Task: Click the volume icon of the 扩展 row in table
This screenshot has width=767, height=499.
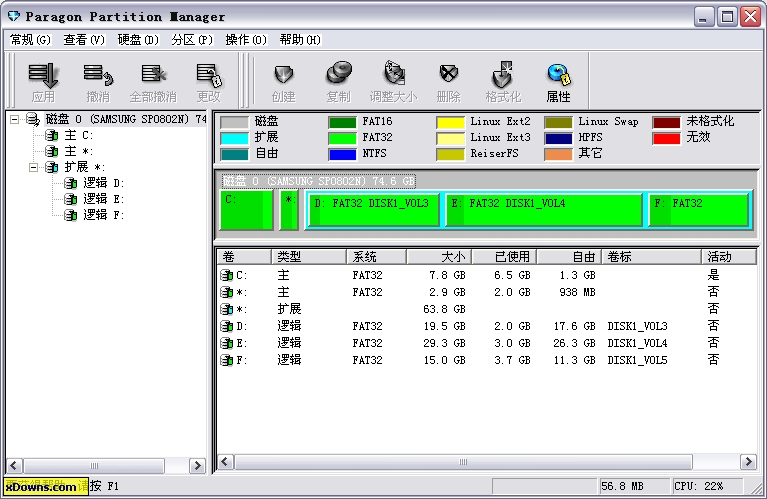Action: [x=226, y=309]
